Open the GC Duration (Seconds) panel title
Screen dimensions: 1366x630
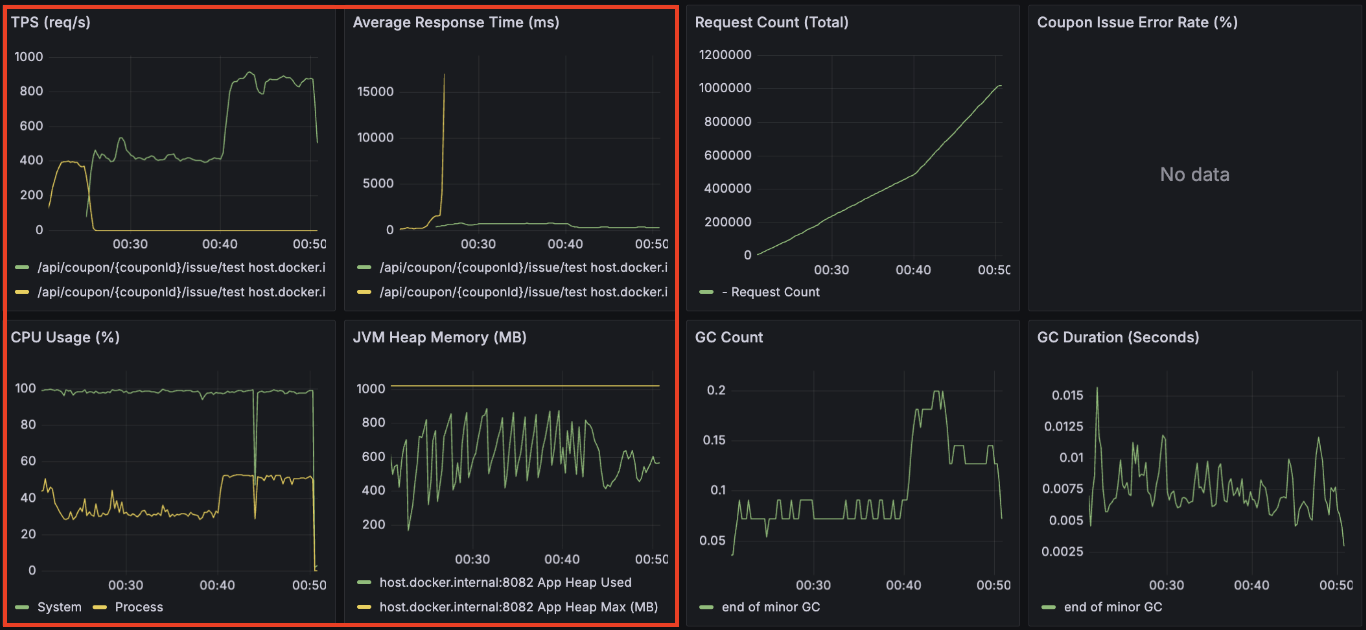(x=1118, y=337)
